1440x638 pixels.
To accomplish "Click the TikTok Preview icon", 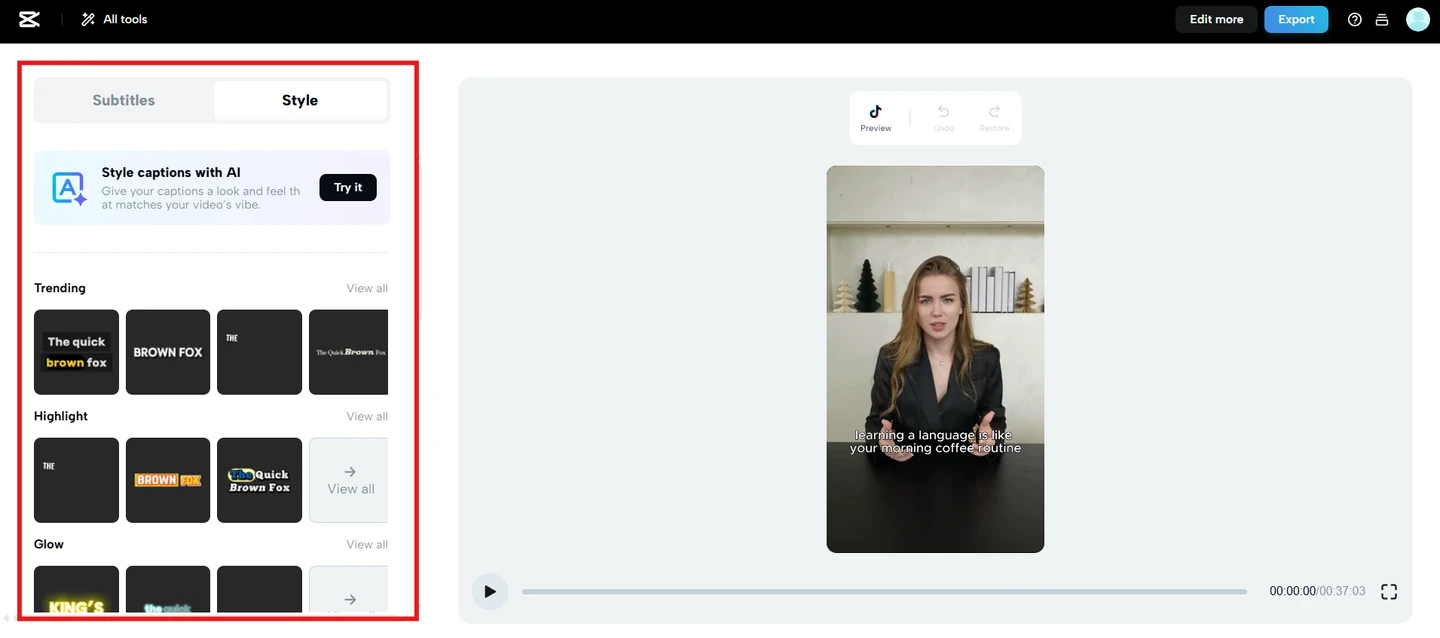I will [x=875, y=118].
